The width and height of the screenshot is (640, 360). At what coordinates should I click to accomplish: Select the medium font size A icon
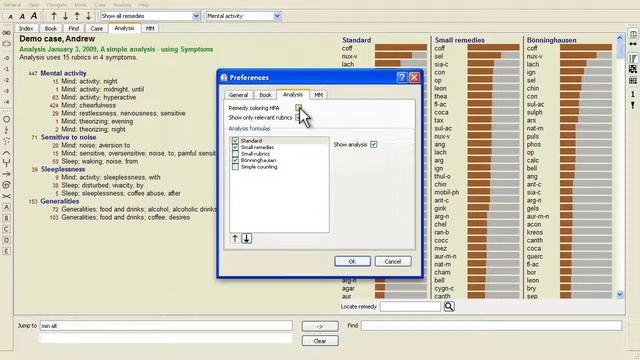point(22,16)
